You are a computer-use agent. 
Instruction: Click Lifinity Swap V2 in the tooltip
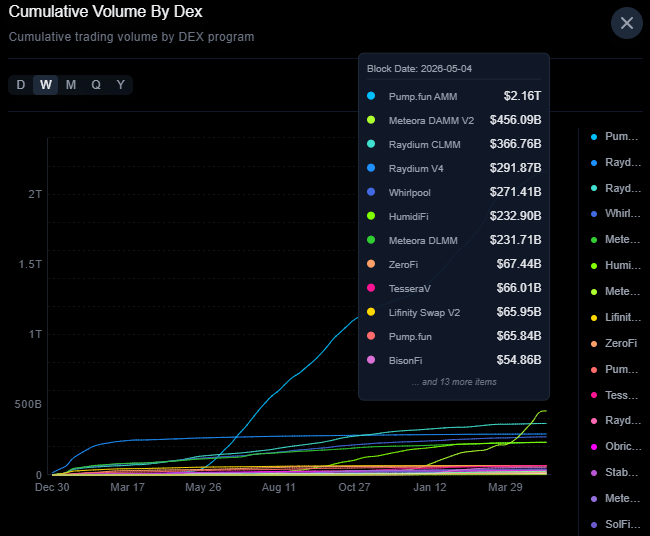(424, 313)
